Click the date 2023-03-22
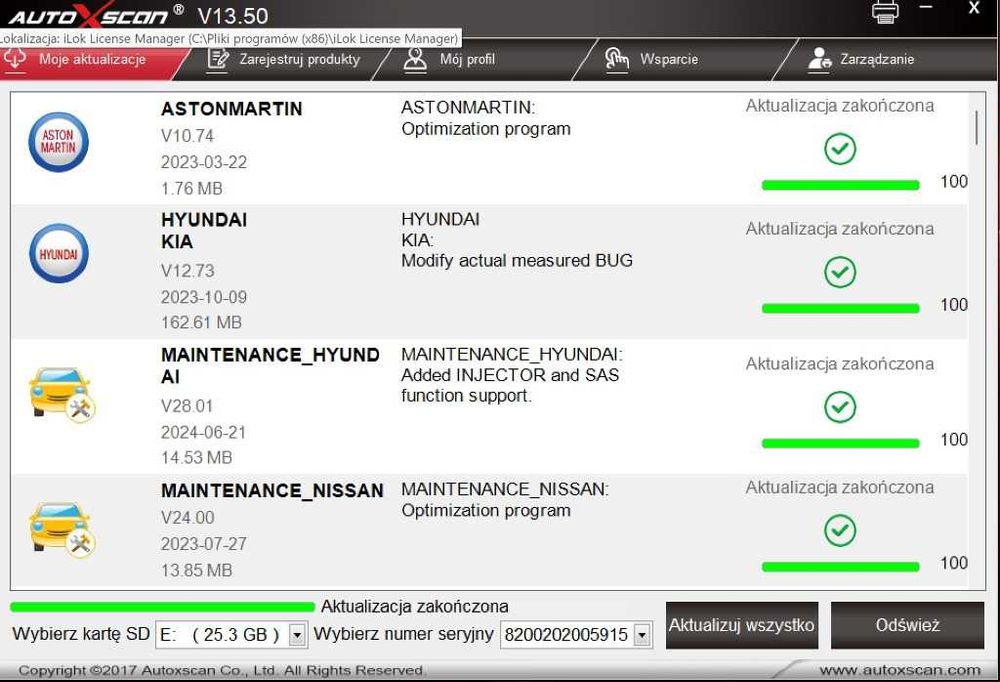The width and height of the screenshot is (1000, 682). 203,162
